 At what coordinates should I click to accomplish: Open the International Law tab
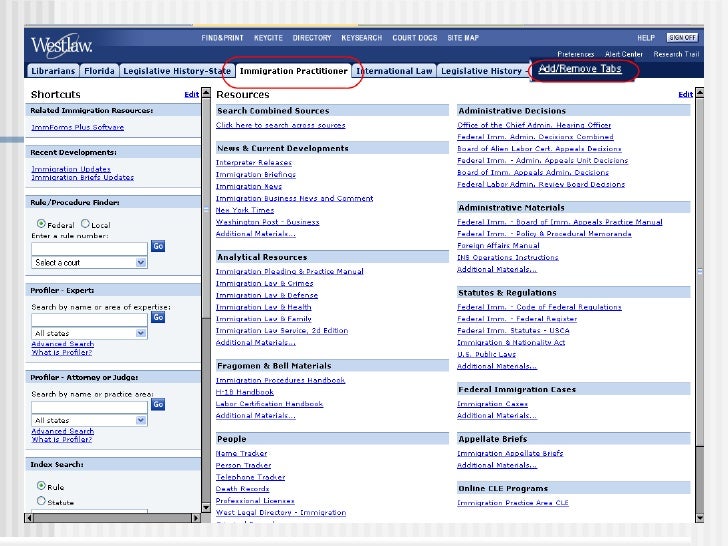394,71
